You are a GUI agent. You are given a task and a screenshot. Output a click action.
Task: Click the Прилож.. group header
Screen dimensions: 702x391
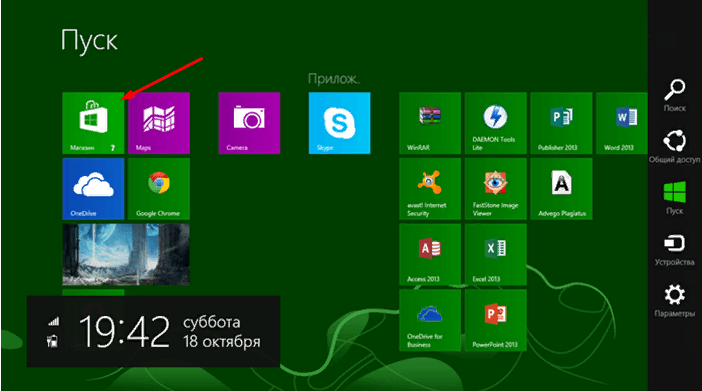(x=334, y=79)
